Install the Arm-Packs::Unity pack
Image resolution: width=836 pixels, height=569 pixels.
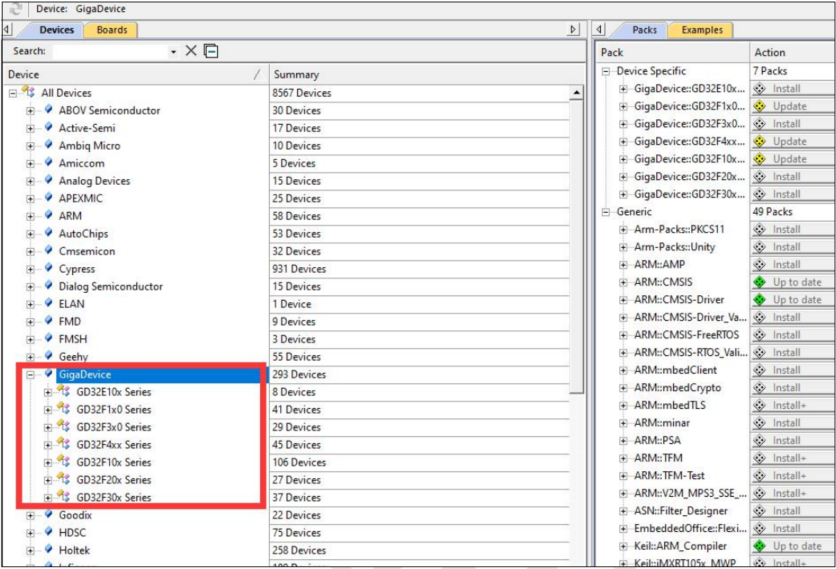[792, 247]
